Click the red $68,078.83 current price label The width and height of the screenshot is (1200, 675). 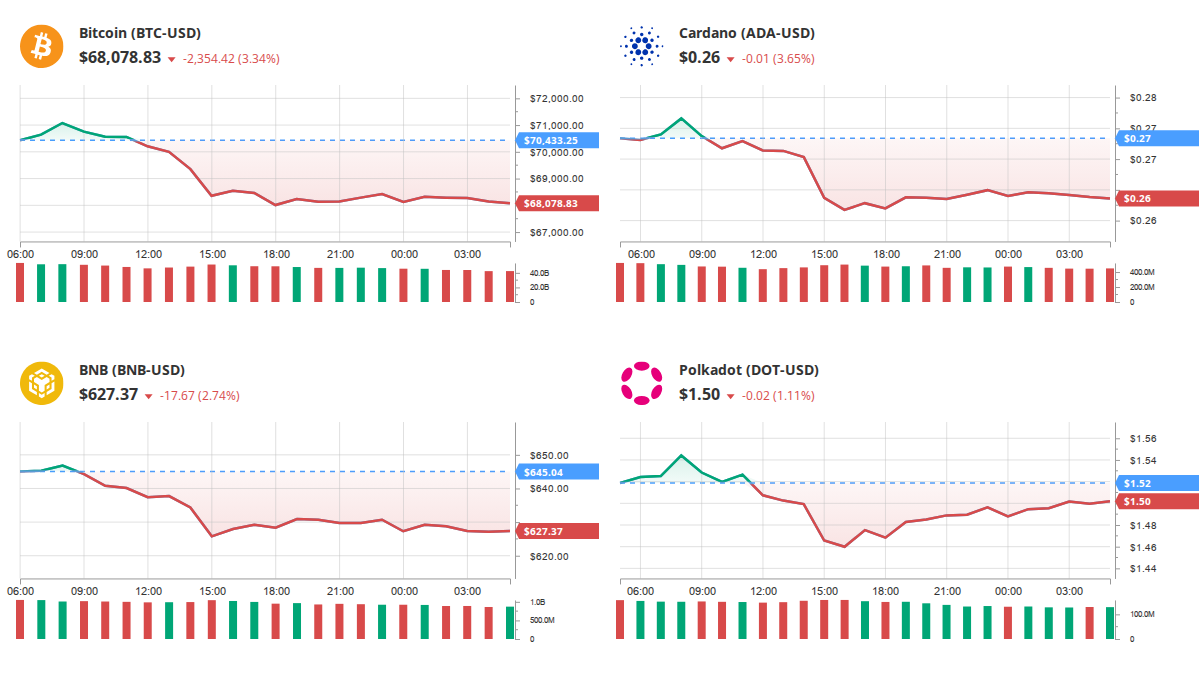pos(557,204)
